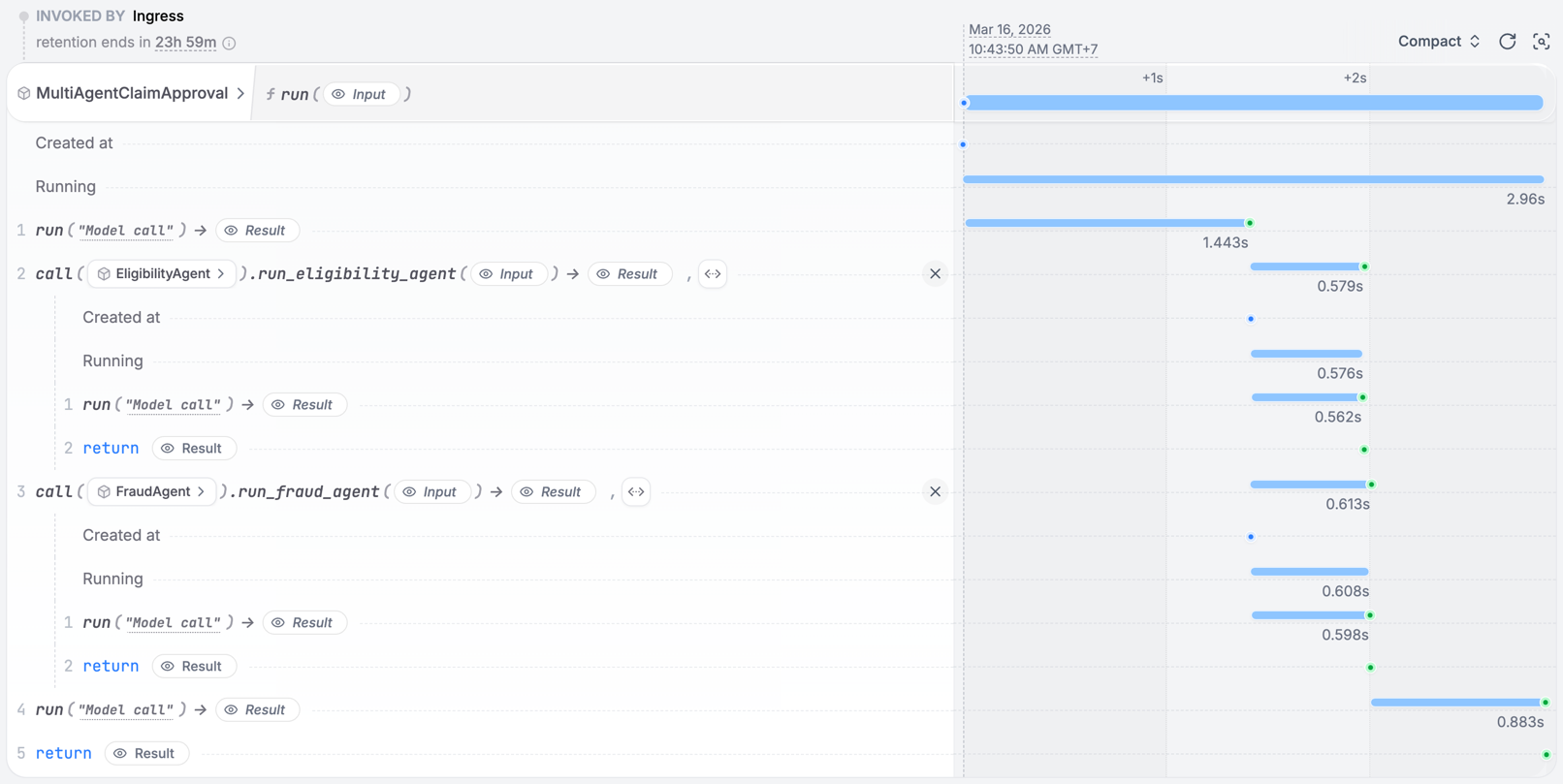This screenshot has width=1563, height=784.
Task: Click MultiAgentClaimApproval service breadcrumb
Action: coord(132,93)
